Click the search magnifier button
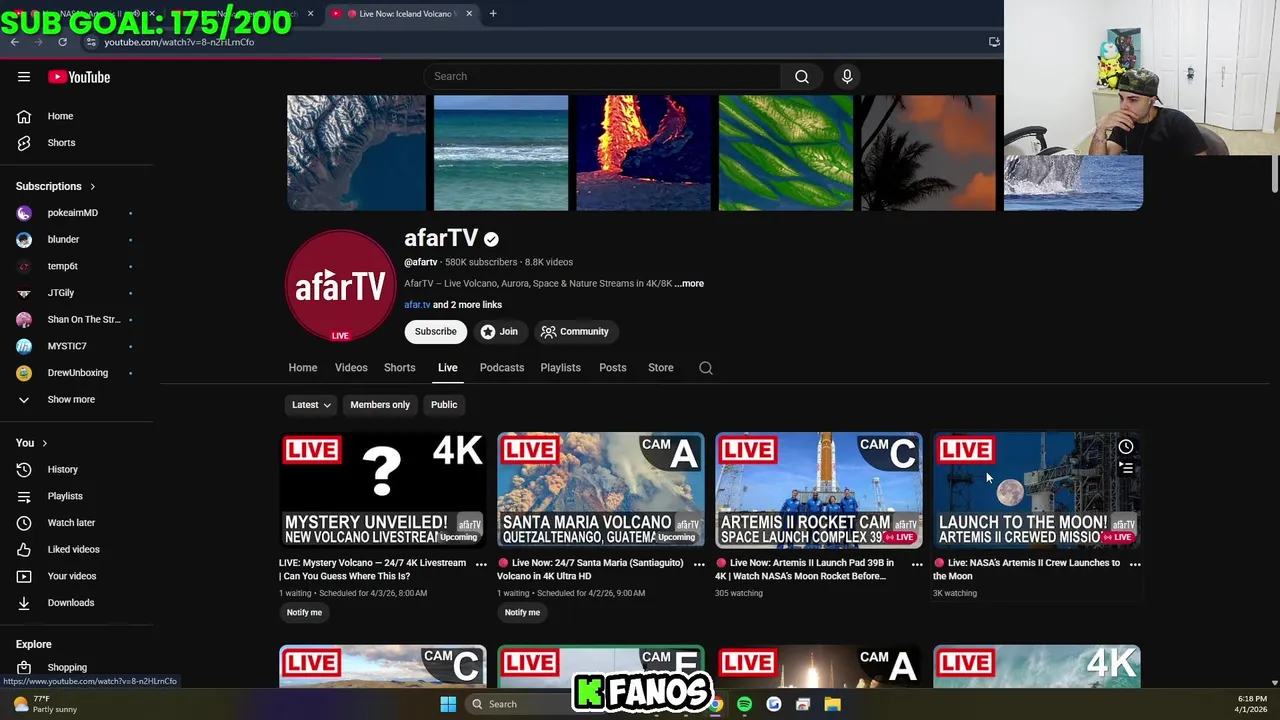The height and width of the screenshot is (720, 1280). 802,76
